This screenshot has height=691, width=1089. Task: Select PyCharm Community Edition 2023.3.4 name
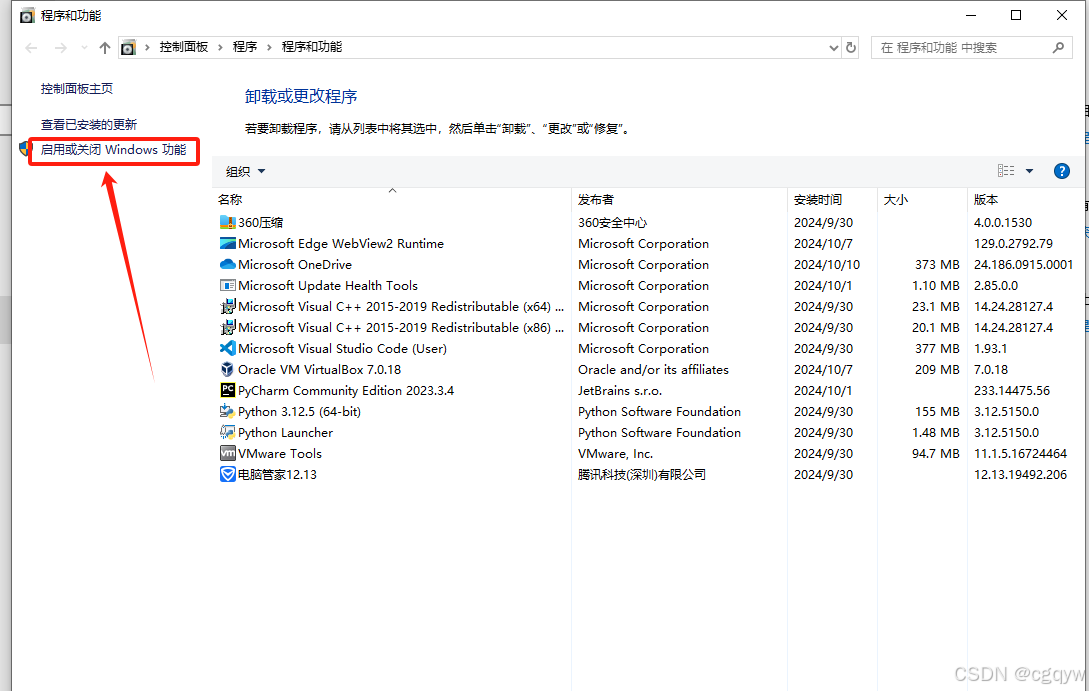click(346, 390)
